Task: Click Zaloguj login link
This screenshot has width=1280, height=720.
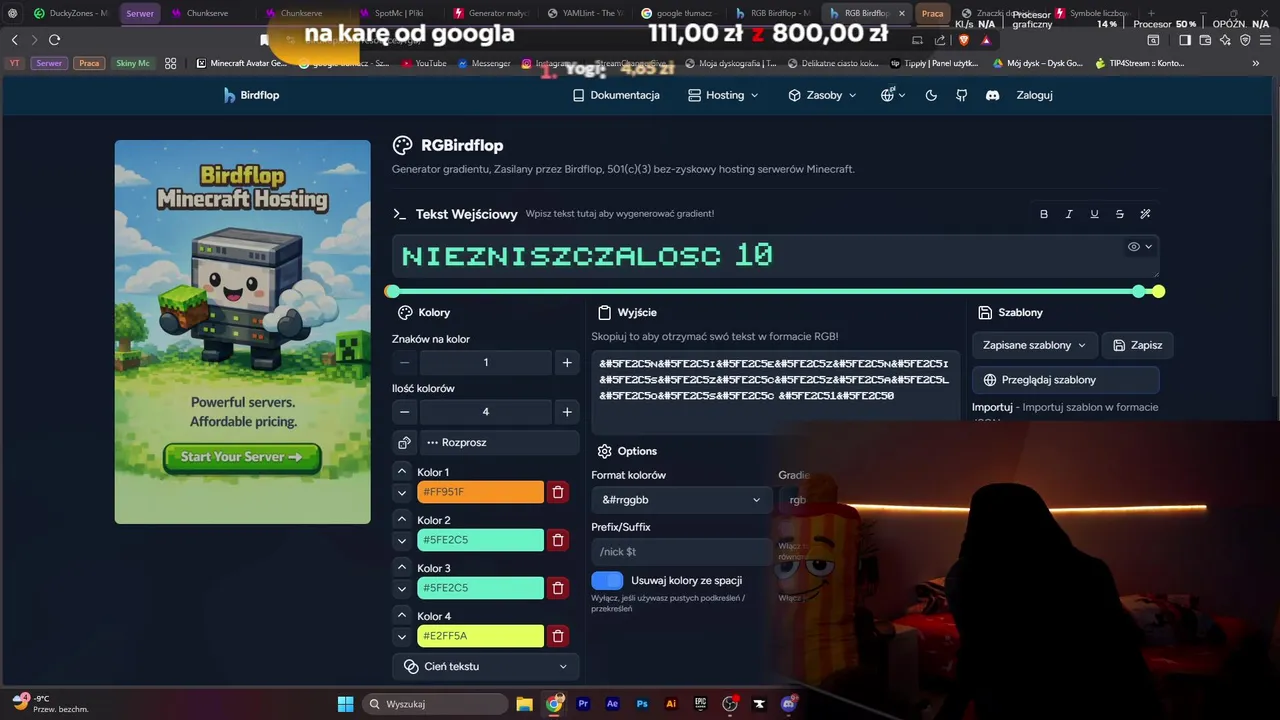Action: point(1034,95)
